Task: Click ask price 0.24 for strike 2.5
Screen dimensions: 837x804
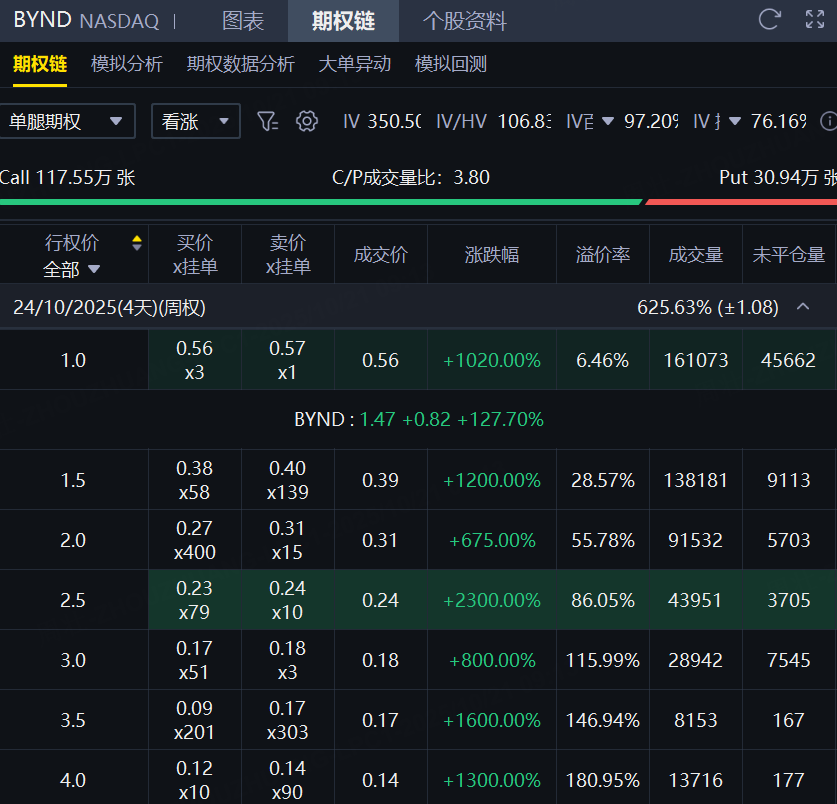Action: [287, 589]
